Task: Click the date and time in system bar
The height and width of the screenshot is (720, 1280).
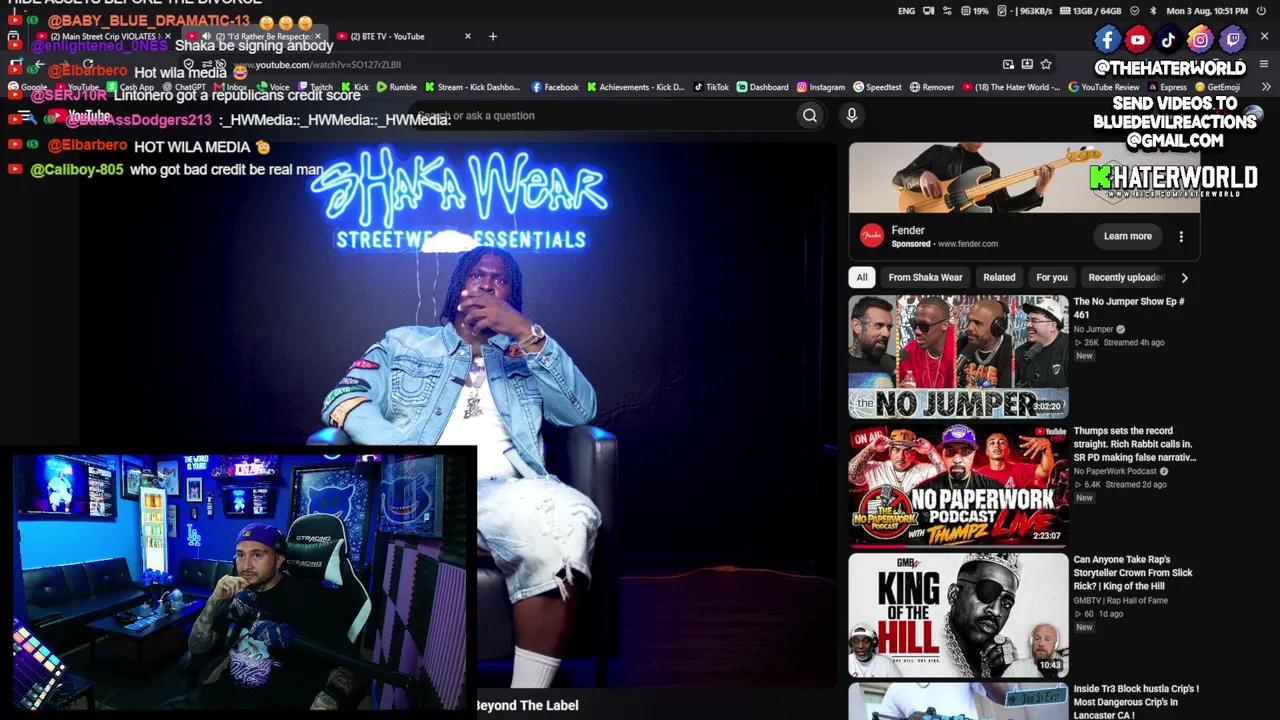Action: [1207, 11]
